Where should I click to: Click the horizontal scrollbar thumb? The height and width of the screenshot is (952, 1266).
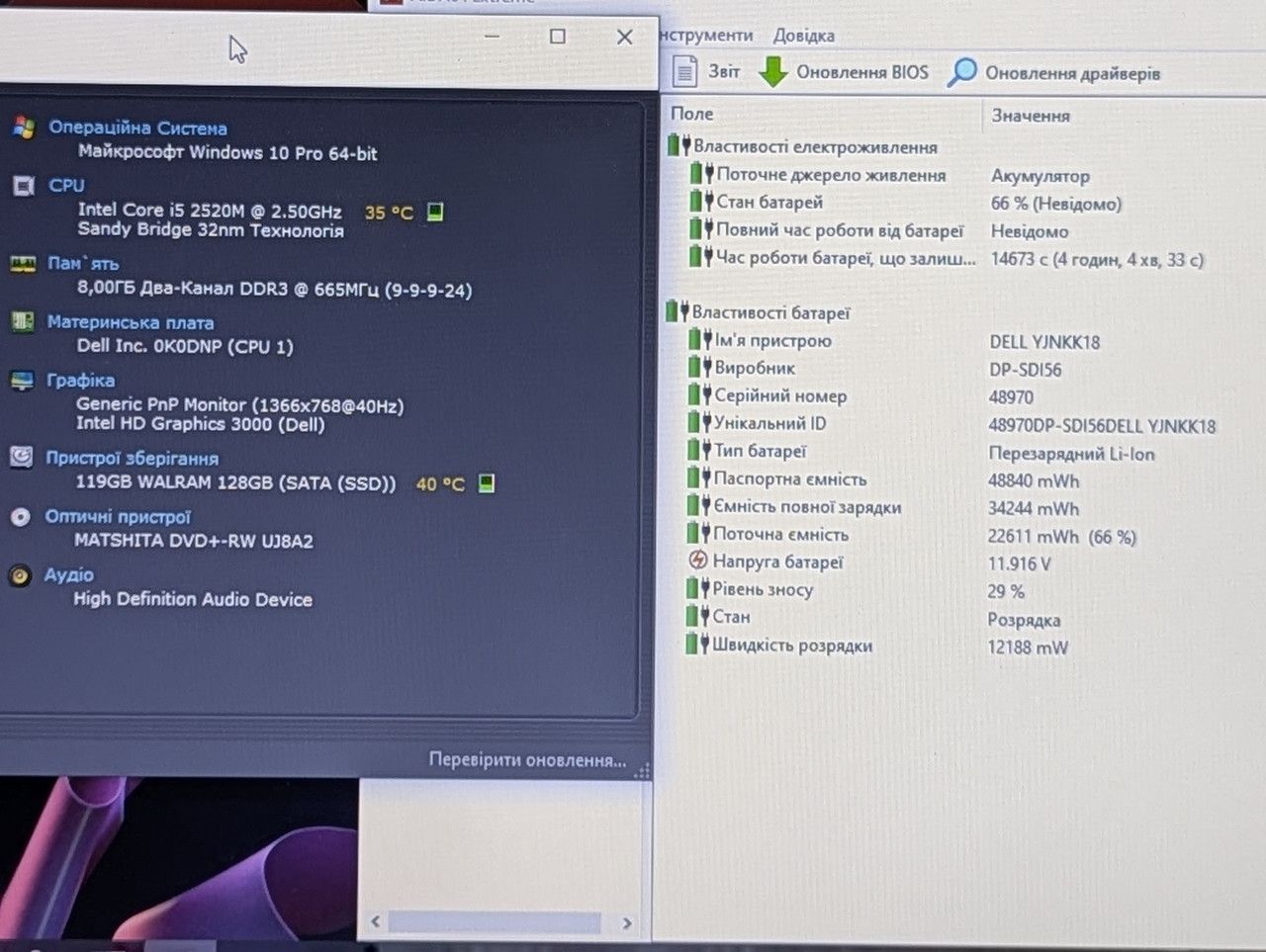click(x=495, y=922)
